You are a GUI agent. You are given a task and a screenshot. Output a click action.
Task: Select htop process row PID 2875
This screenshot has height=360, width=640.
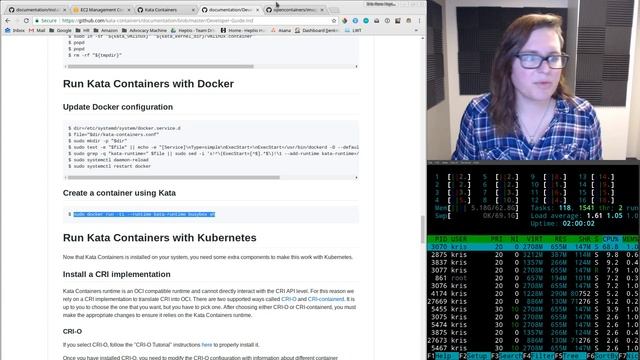click(x=533, y=255)
